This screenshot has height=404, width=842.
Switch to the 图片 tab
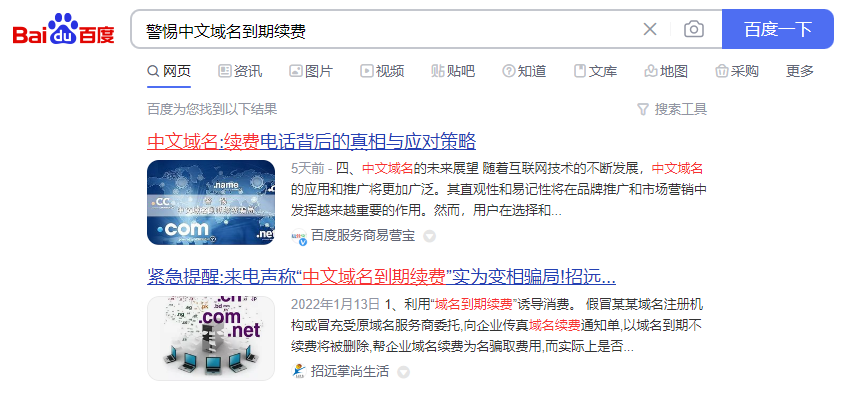coord(311,71)
